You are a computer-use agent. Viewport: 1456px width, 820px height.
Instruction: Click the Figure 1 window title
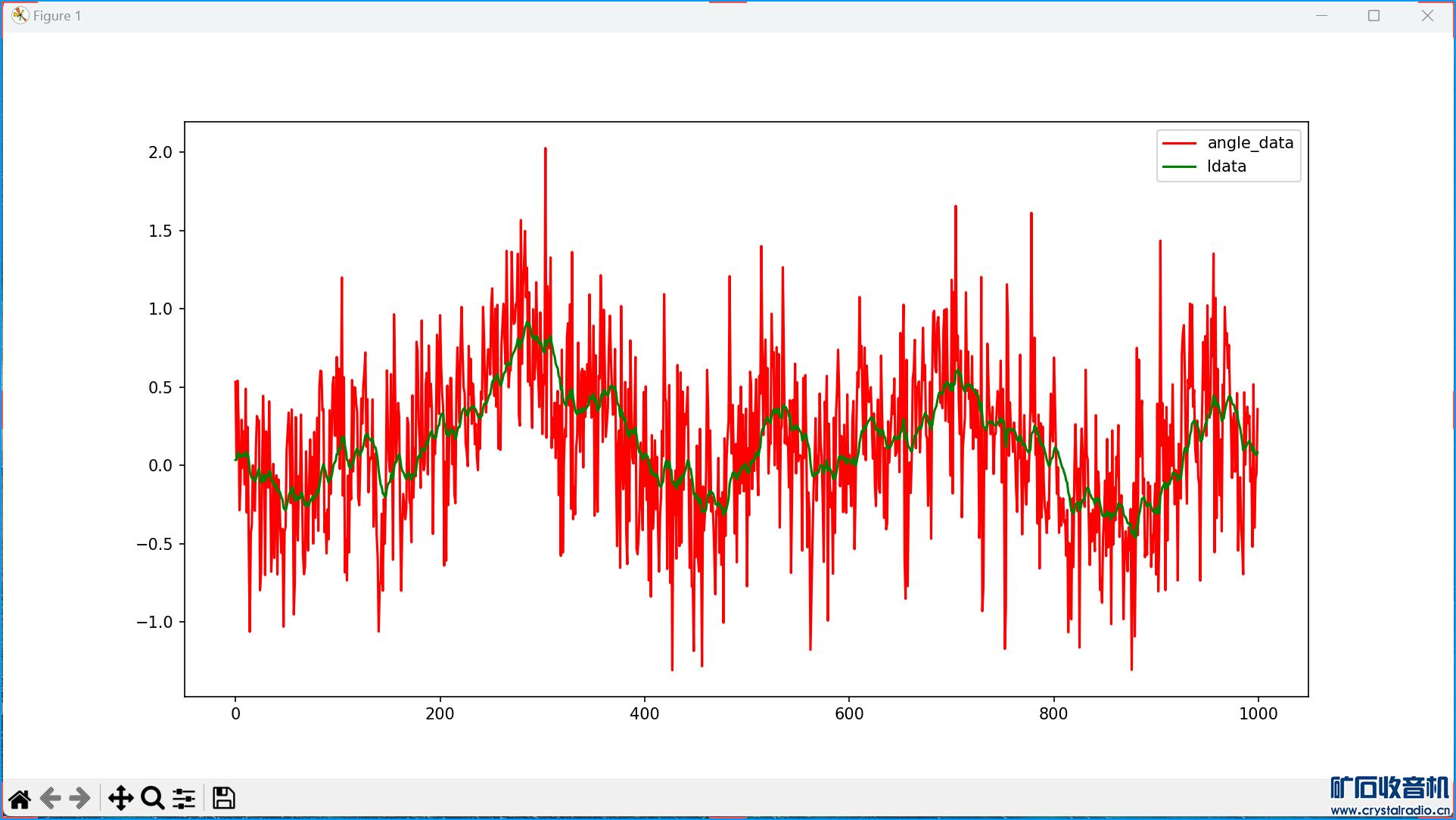[x=57, y=16]
